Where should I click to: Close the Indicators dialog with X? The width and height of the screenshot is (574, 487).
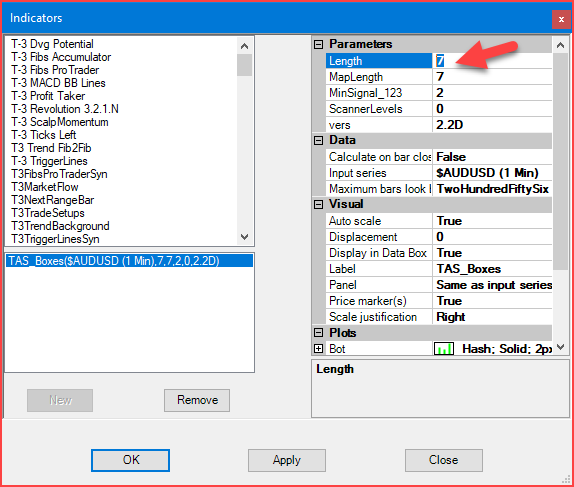point(561,19)
